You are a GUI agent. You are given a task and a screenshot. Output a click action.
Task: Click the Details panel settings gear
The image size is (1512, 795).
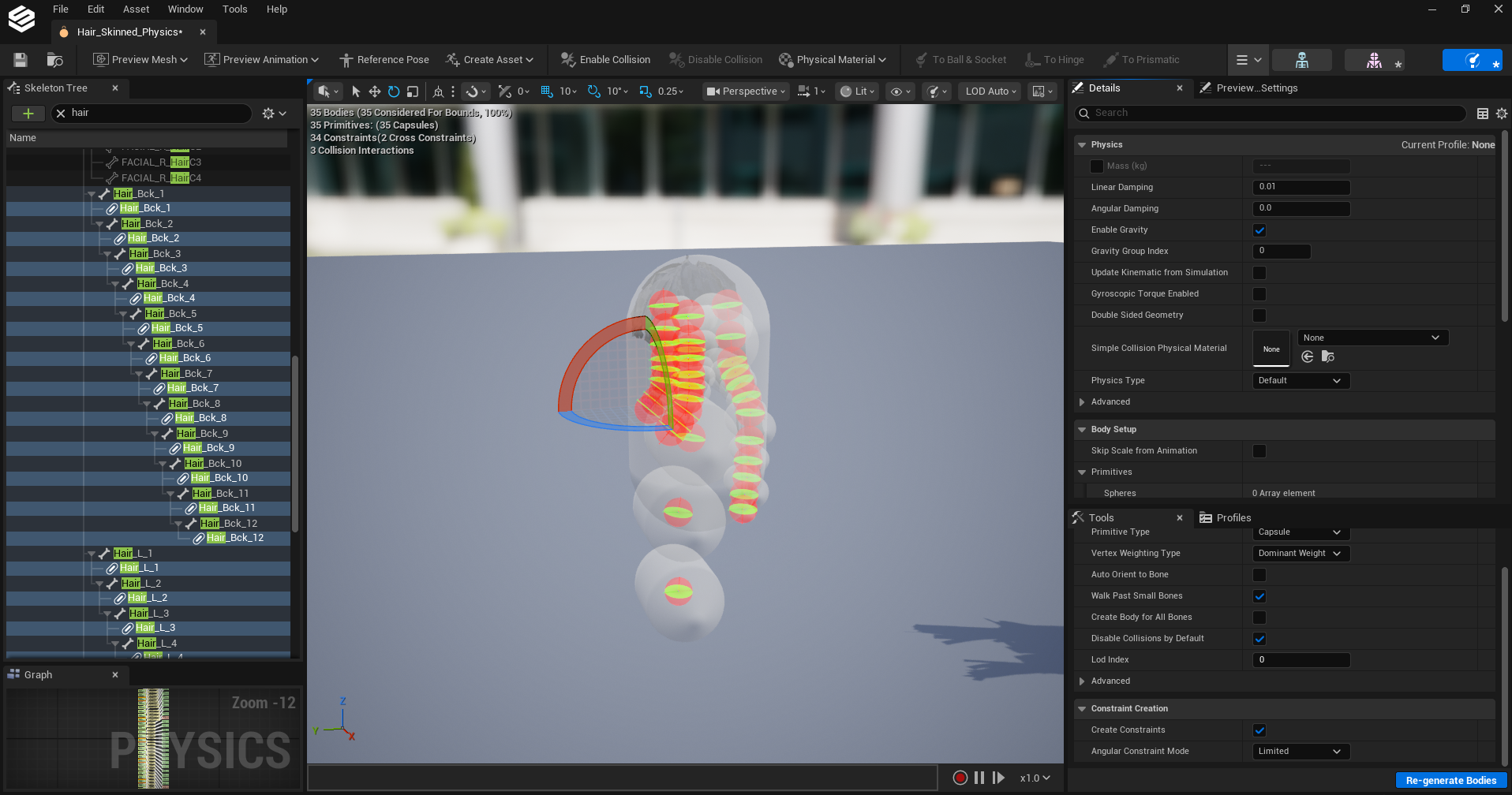pos(1502,114)
